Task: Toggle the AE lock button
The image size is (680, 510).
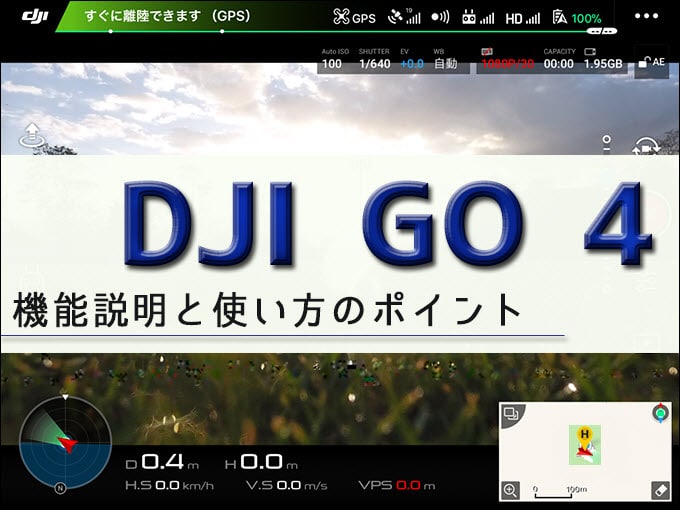Action: 651,62
